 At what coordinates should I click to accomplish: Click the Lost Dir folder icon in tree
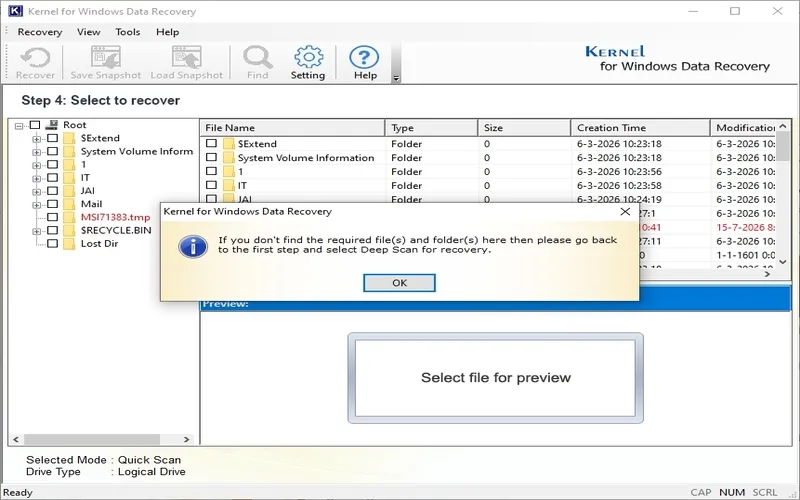tap(69, 244)
